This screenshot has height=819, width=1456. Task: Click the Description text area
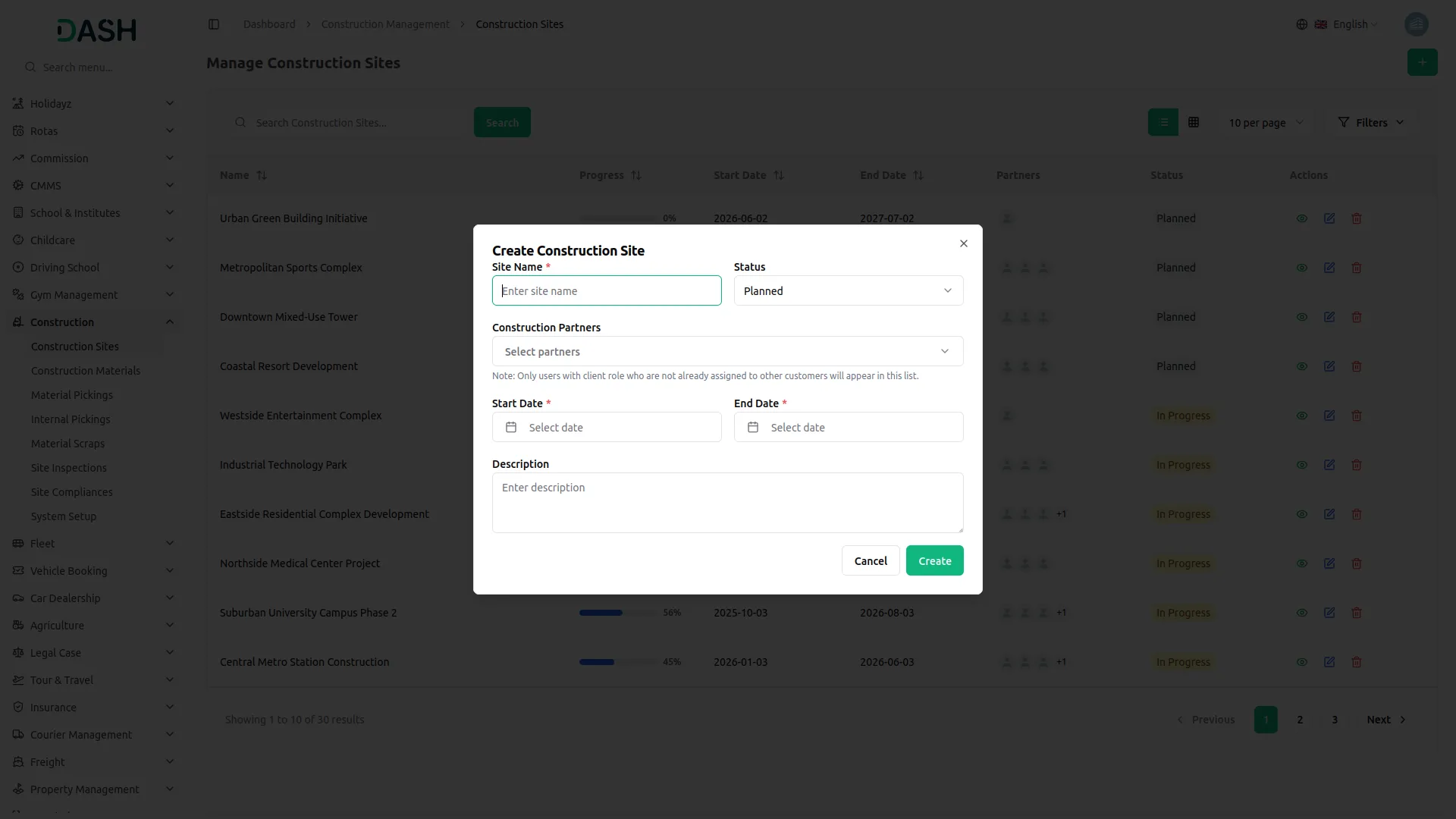point(727,503)
